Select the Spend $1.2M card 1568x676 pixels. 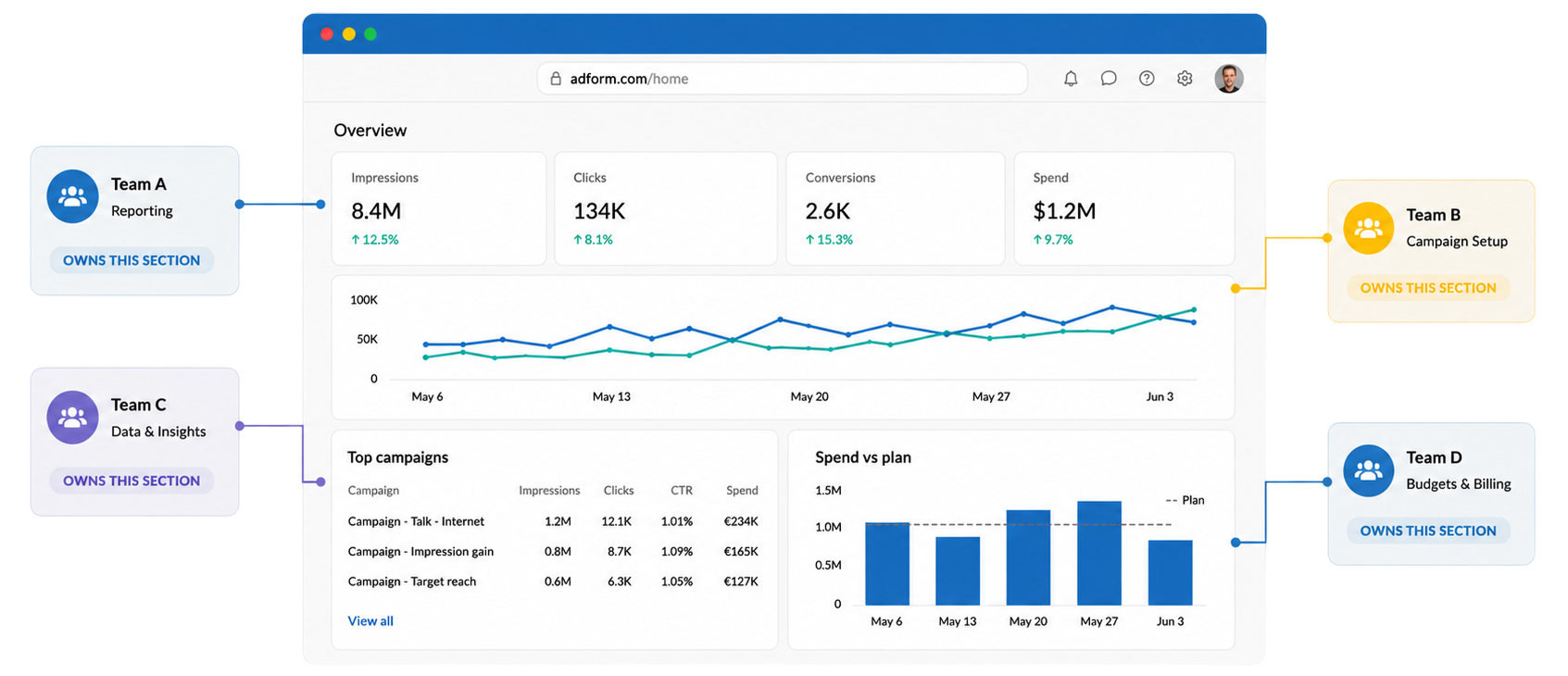click(1124, 208)
